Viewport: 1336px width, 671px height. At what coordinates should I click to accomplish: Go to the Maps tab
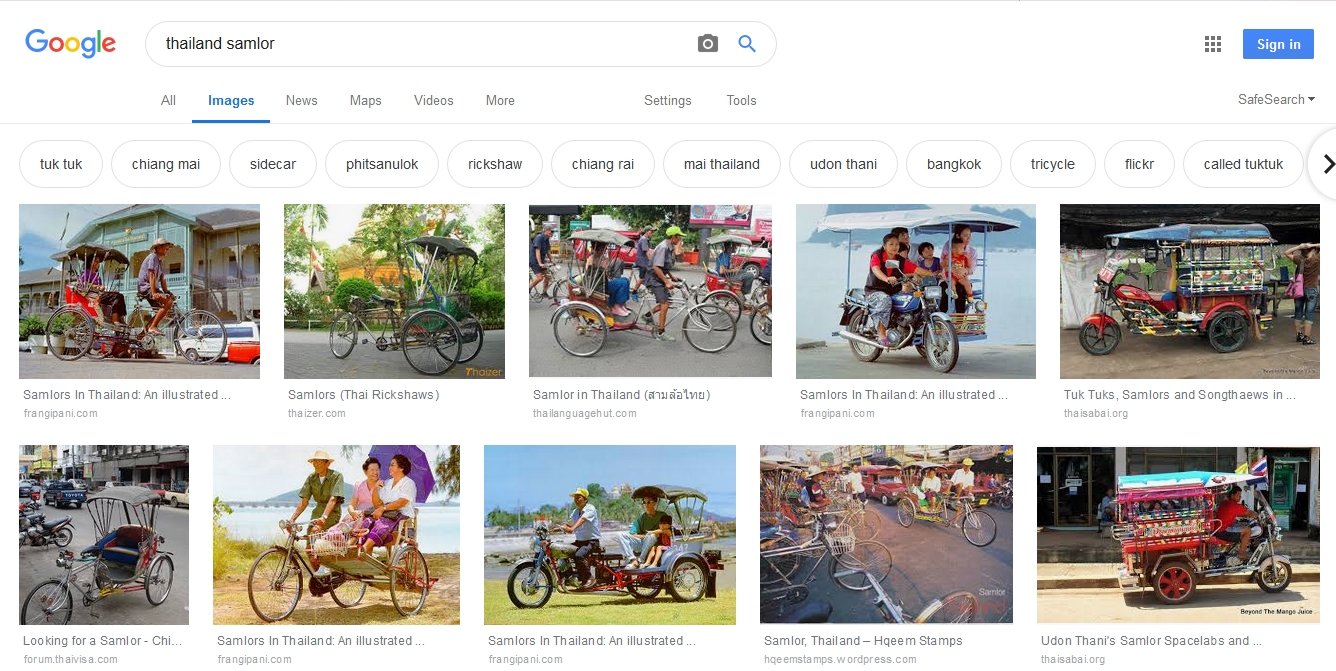tap(365, 100)
